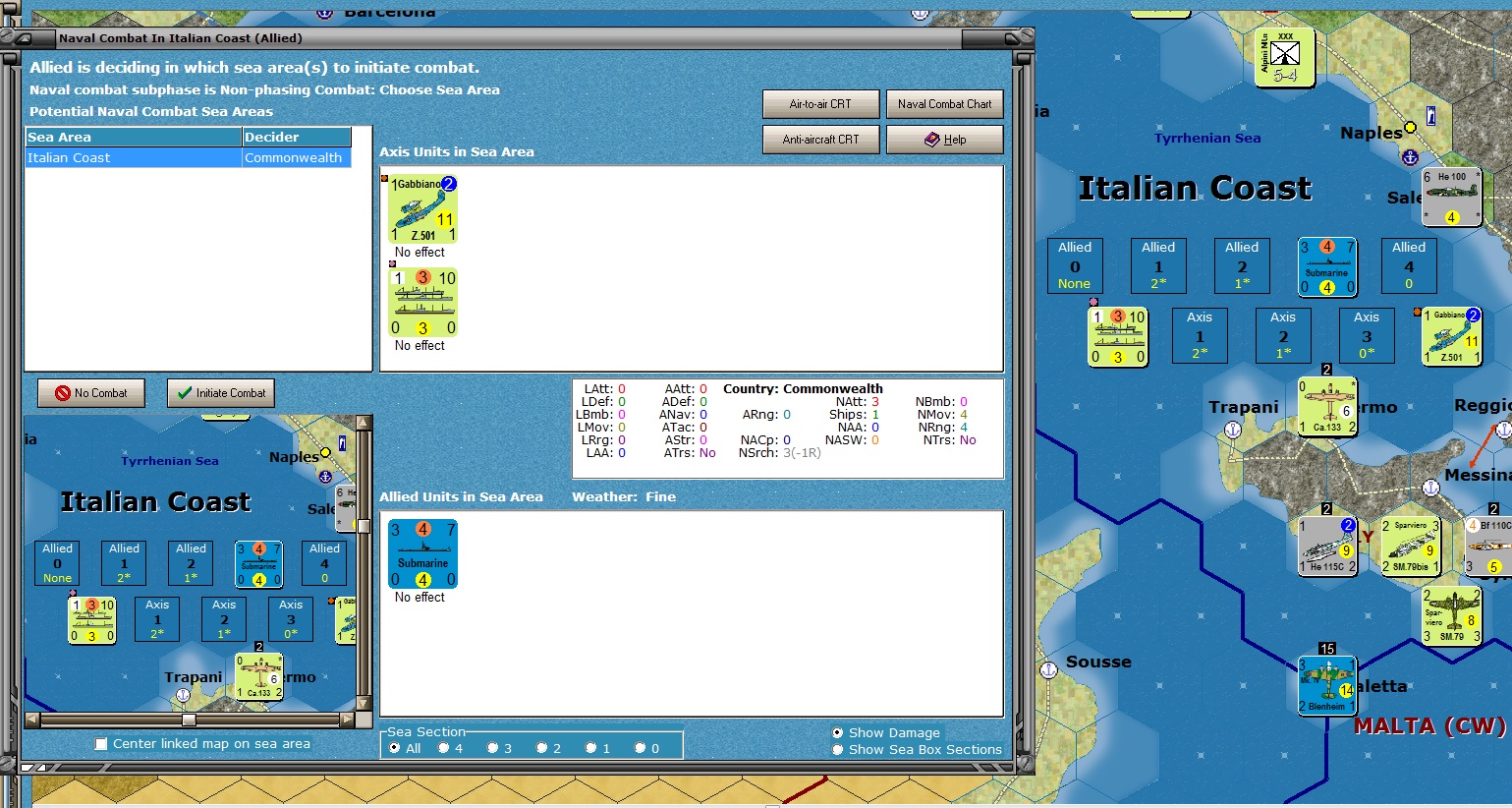This screenshot has width=1512, height=808.
Task: Click the Ca.133 counter in the linked mini-map
Action: (x=259, y=676)
